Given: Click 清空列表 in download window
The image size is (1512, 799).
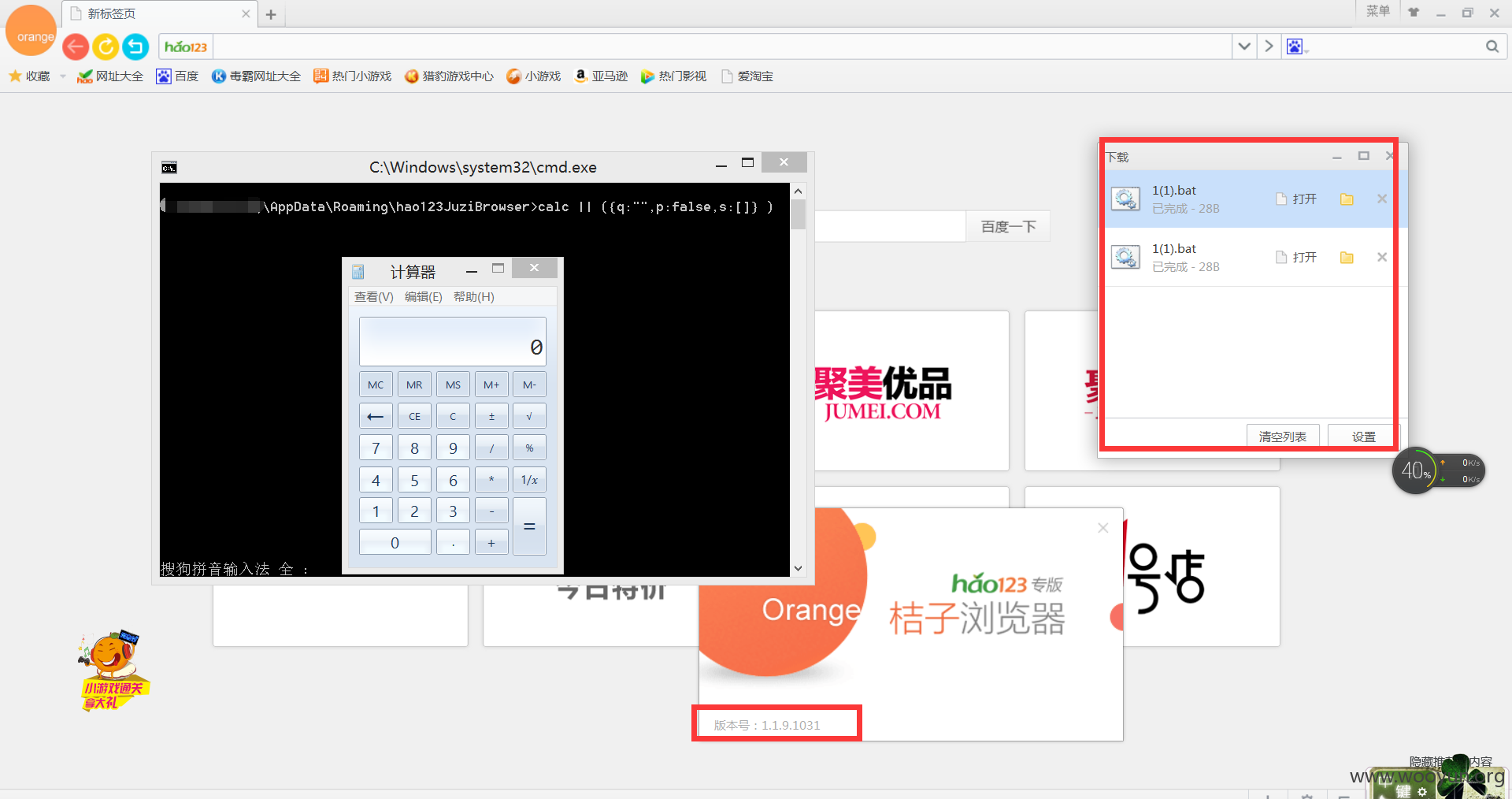Looking at the screenshot, I should 1283,436.
